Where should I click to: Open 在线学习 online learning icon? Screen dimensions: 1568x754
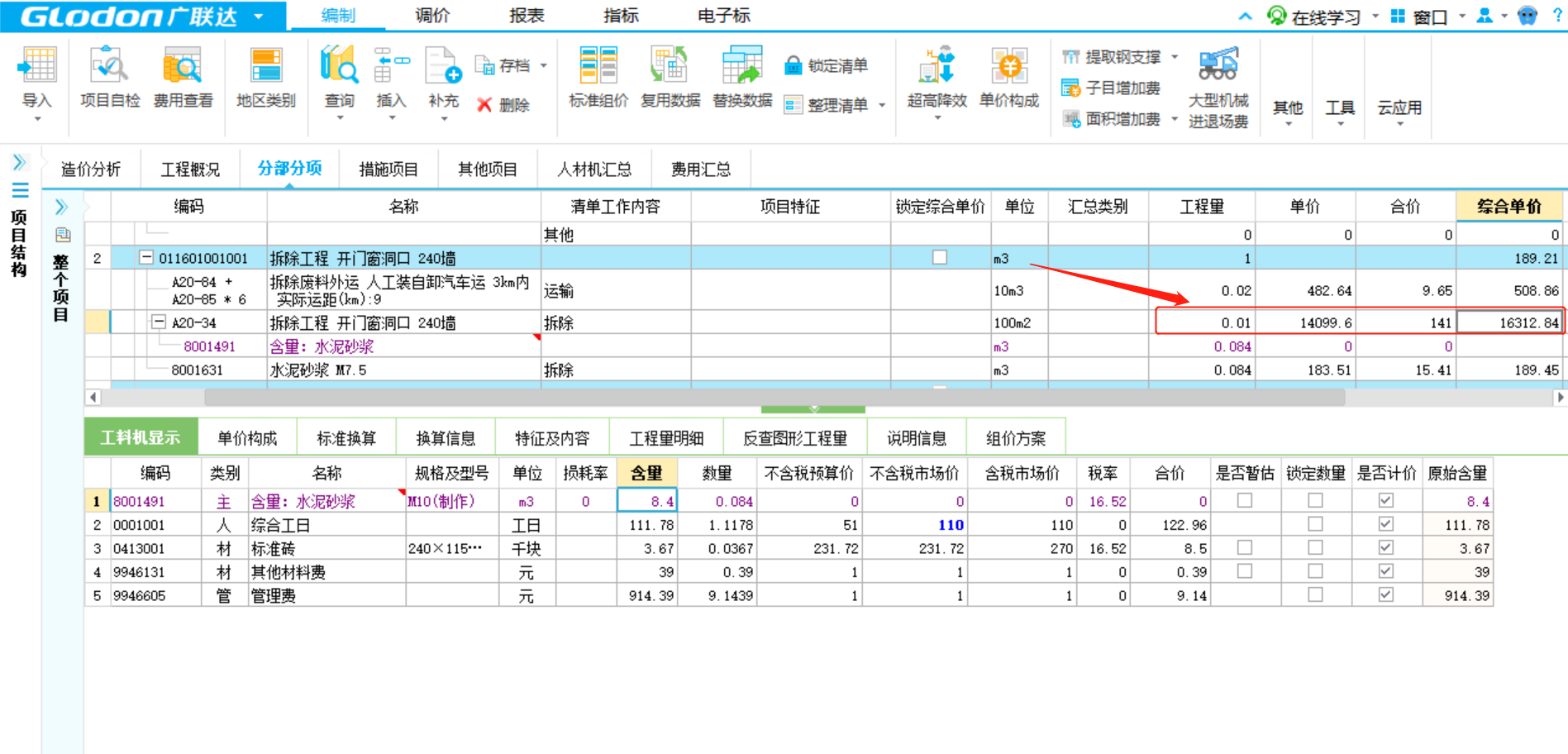tap(1277, 16)
